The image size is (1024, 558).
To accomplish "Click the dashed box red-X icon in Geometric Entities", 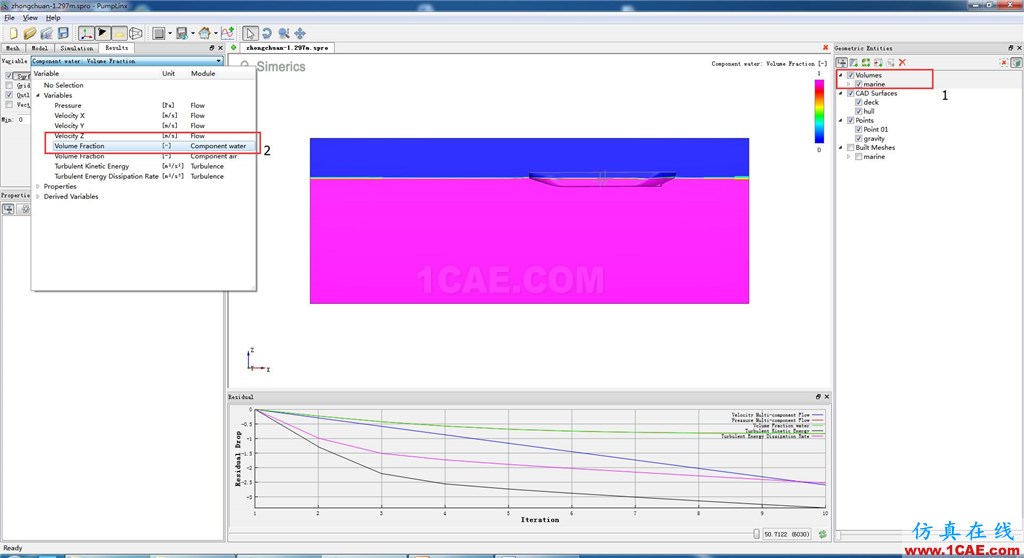I will [x=1004, y=62].
